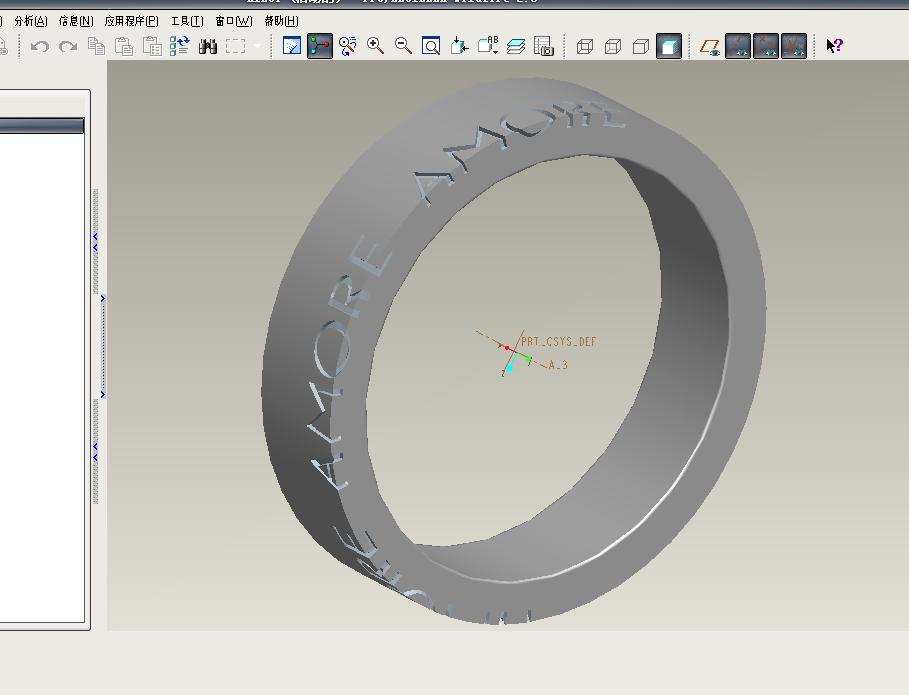Click the Zoom In magnifier

[375, 46]
